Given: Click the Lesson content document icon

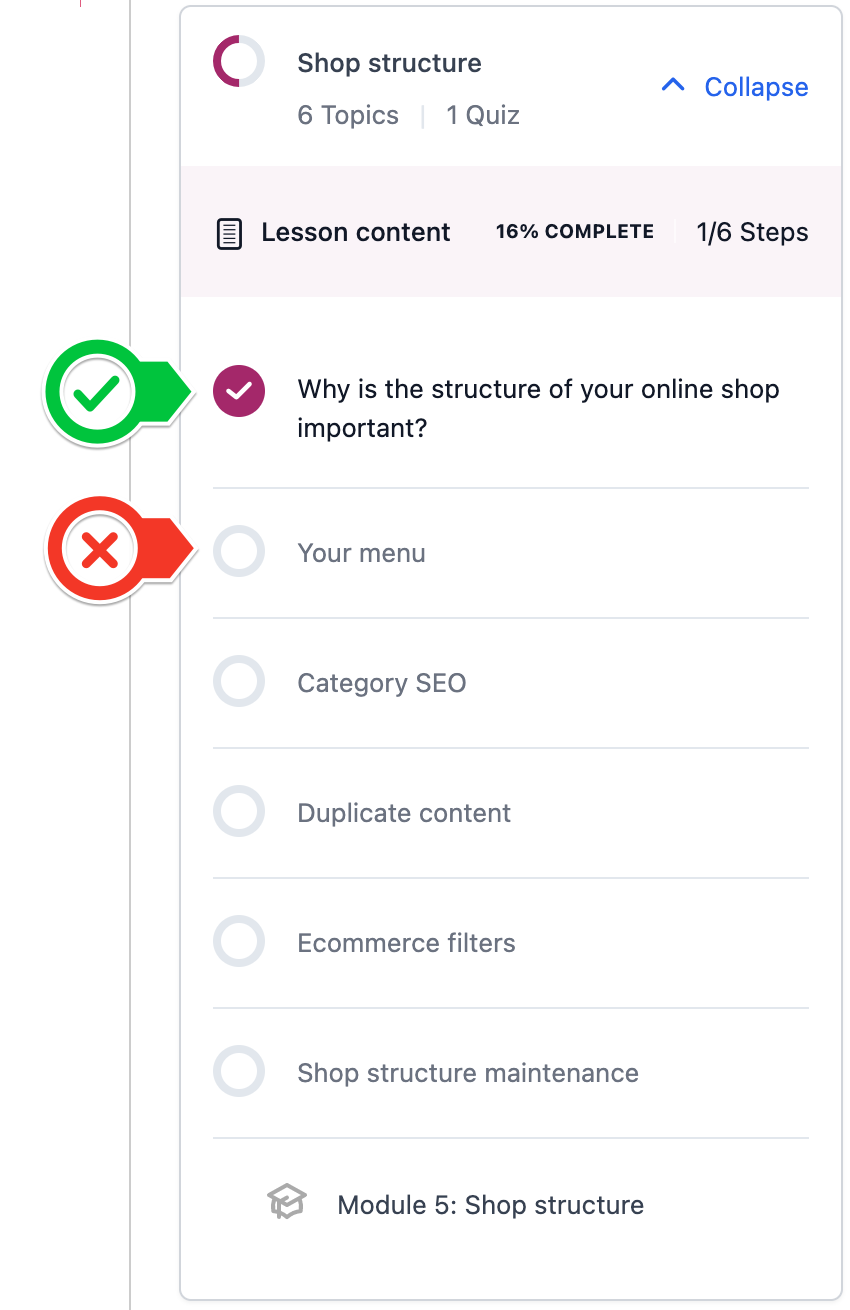Looking at the screenshot, I should coord(229,234).
